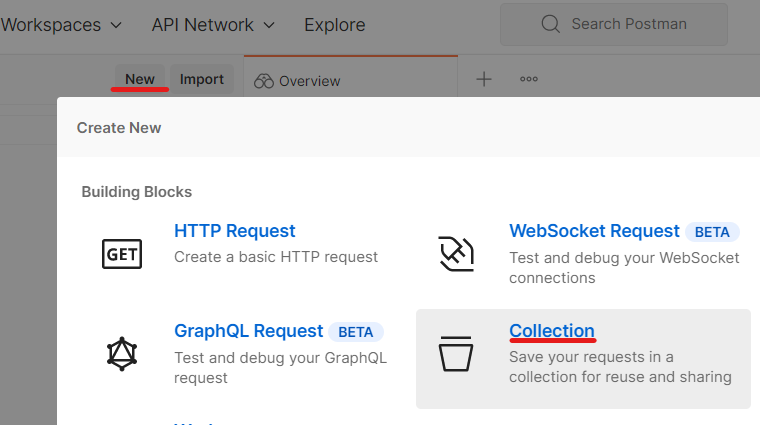Click the binoculars icon on Overview tab
Screen dimensions: 760x425
[x=264, y=81]
